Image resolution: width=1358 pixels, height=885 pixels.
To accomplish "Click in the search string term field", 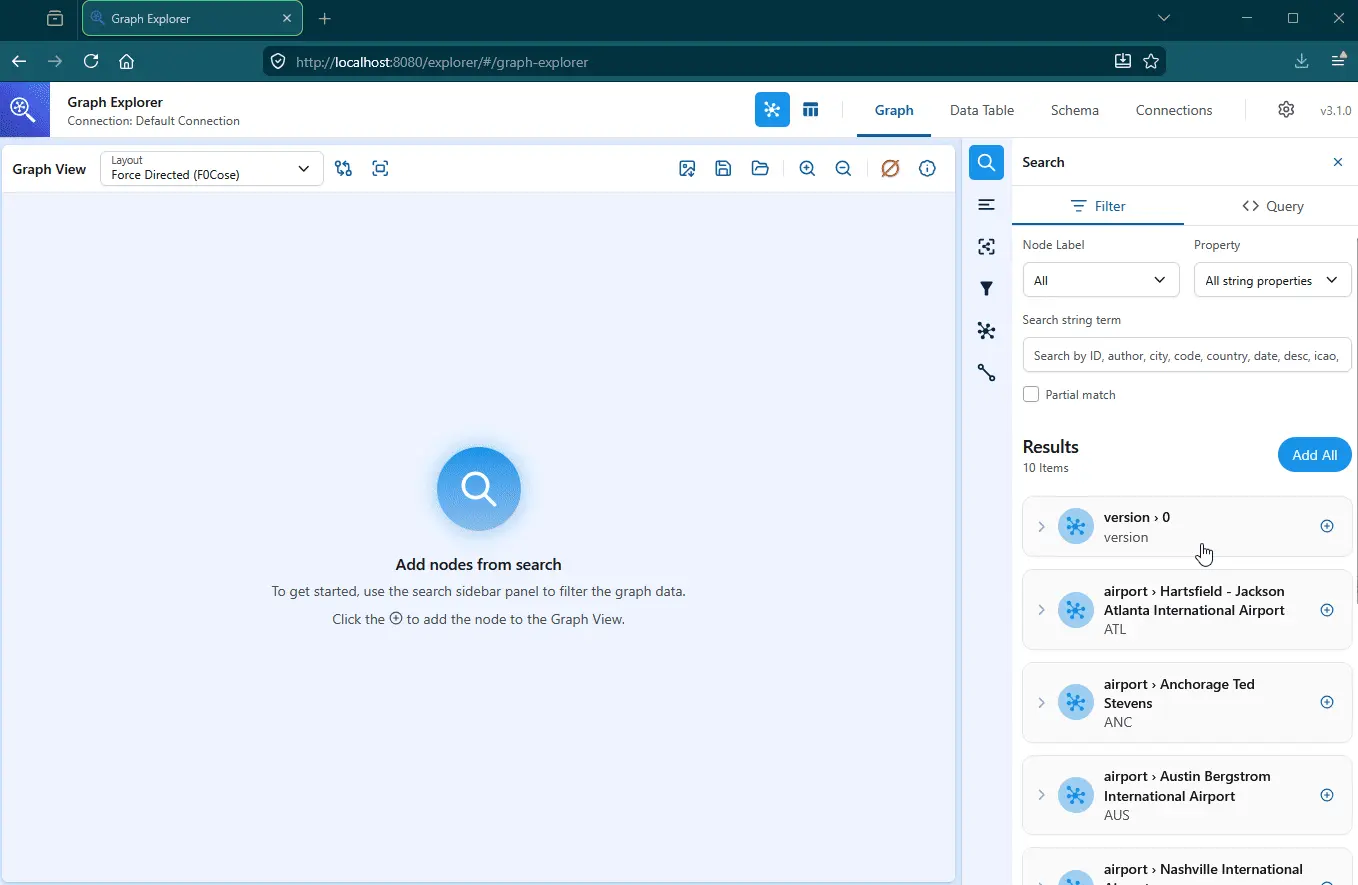I will (1187, 355).
